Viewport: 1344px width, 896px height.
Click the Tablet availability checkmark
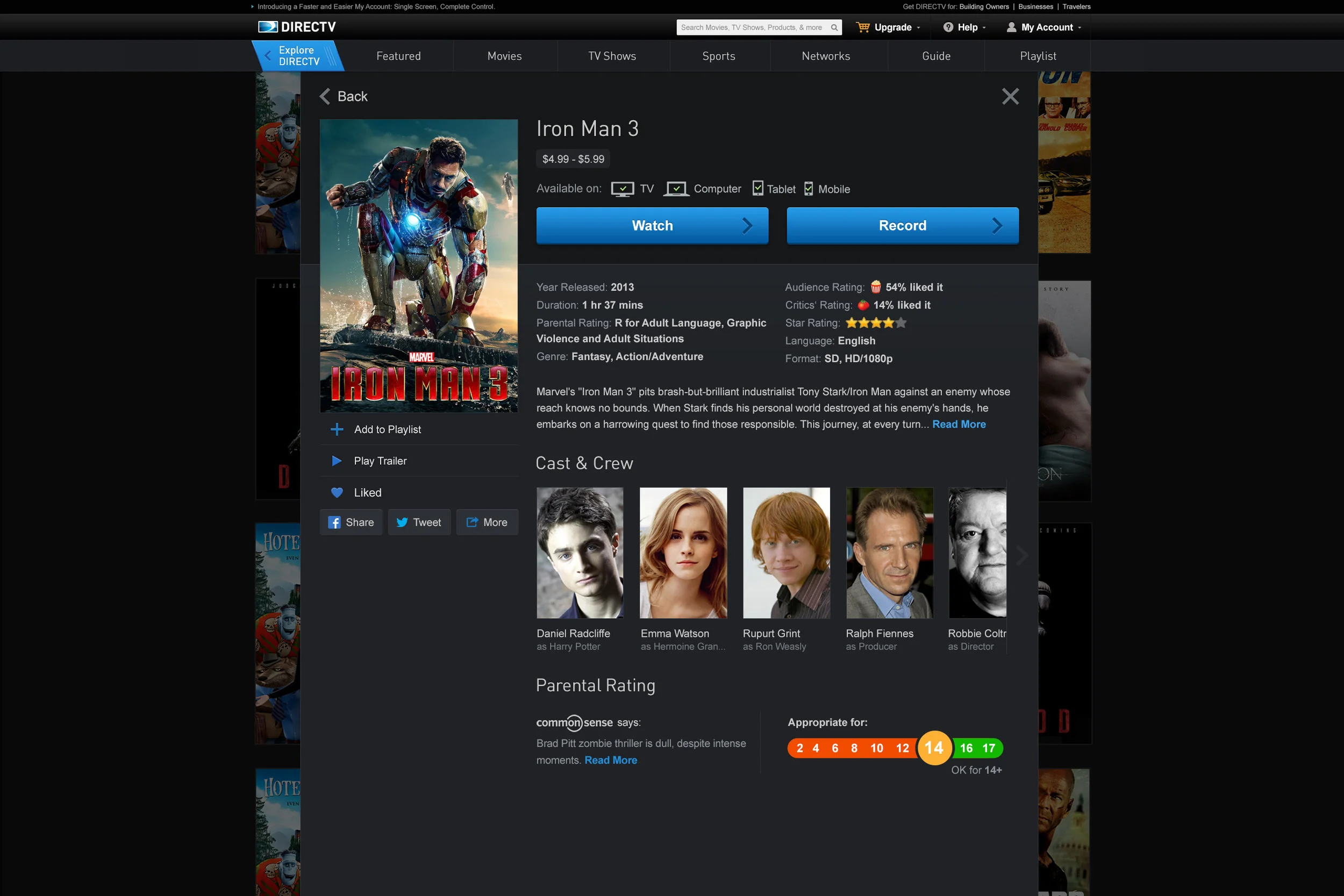757,188
